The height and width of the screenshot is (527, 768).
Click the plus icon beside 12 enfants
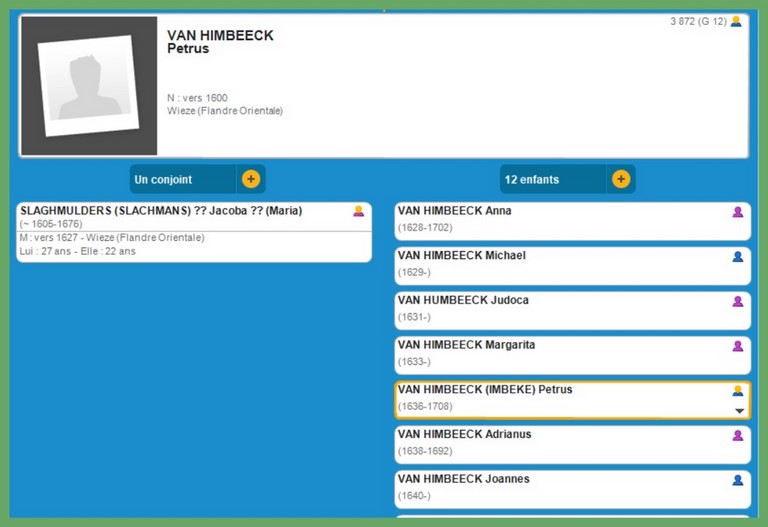[x=620, y=179]
